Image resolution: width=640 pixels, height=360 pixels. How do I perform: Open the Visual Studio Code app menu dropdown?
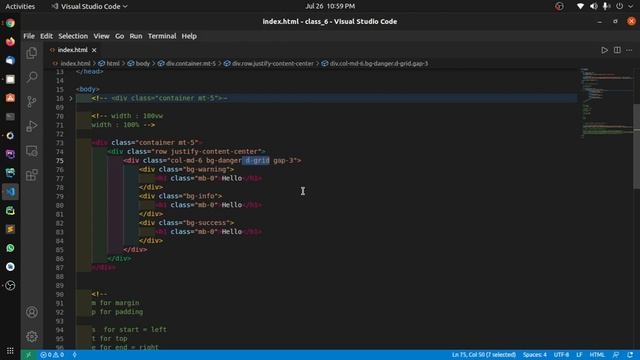tap(89, 6)
